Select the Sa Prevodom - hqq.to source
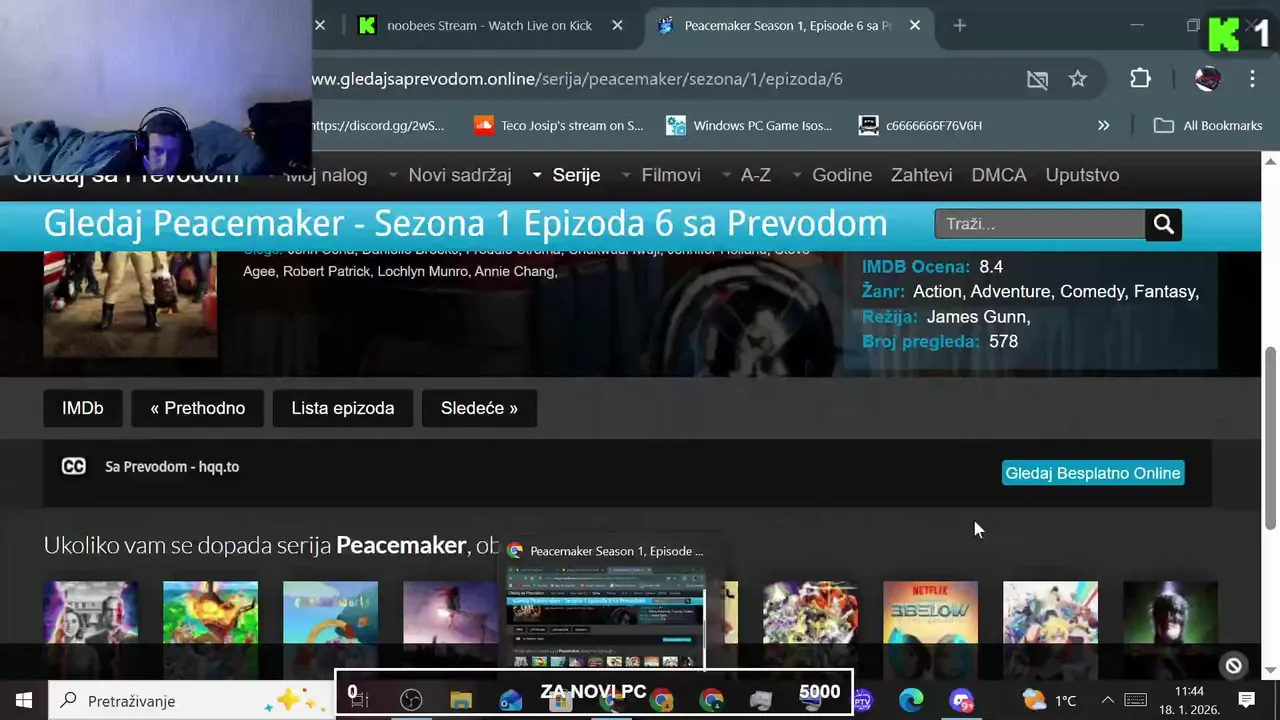This screenshot has height=720, width=1280. [172, 466]
